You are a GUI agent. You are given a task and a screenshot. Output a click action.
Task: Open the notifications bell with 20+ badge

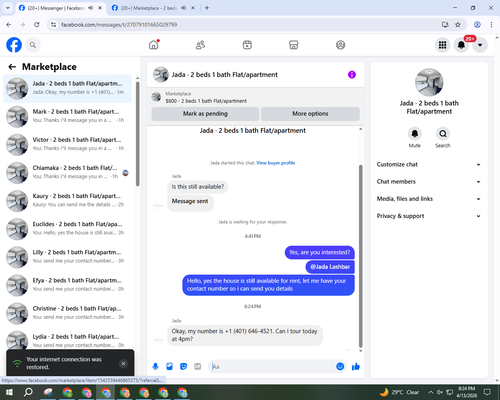461,45
